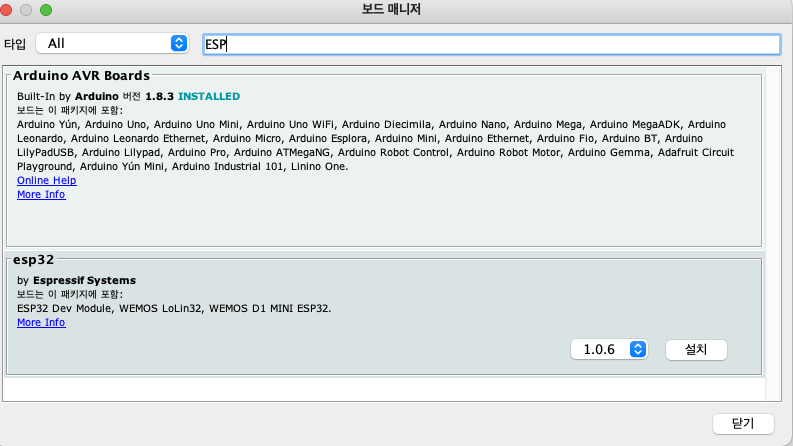Viewport: 793px width, 446px height.
Task: Select the esp32 package heading
Action: [x=33, y=260]
